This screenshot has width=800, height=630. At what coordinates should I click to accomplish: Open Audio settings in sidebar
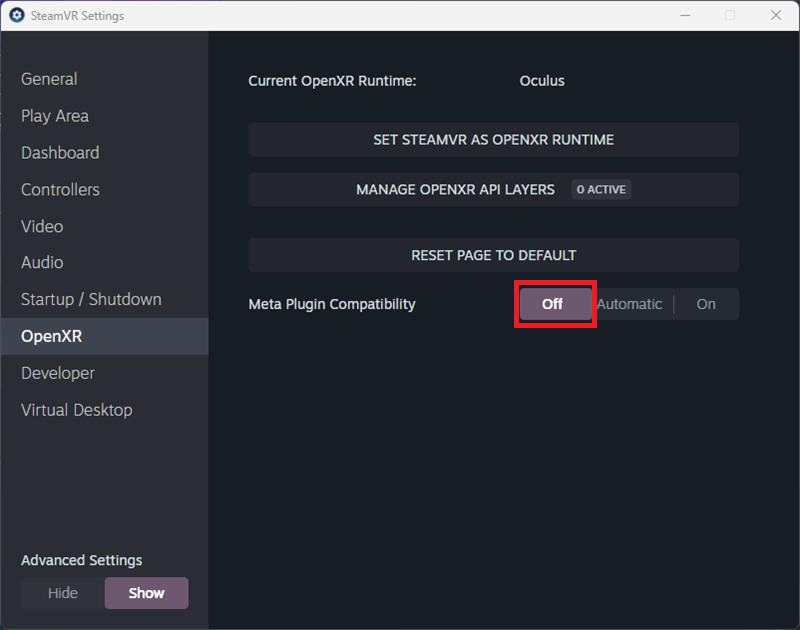coord(42,262)
